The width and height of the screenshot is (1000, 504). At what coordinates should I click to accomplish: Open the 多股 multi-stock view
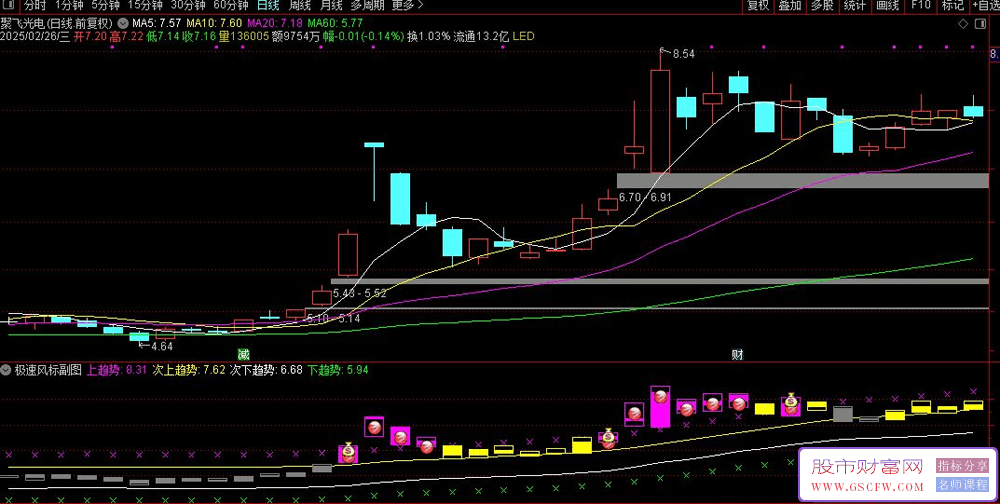click(x=822, y=6)
